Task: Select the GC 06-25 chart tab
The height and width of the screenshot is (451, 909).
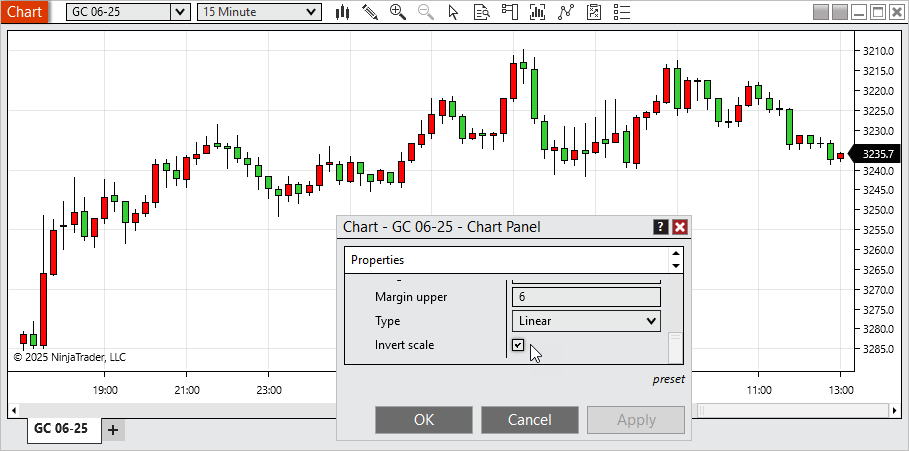Action: (61, 429)
